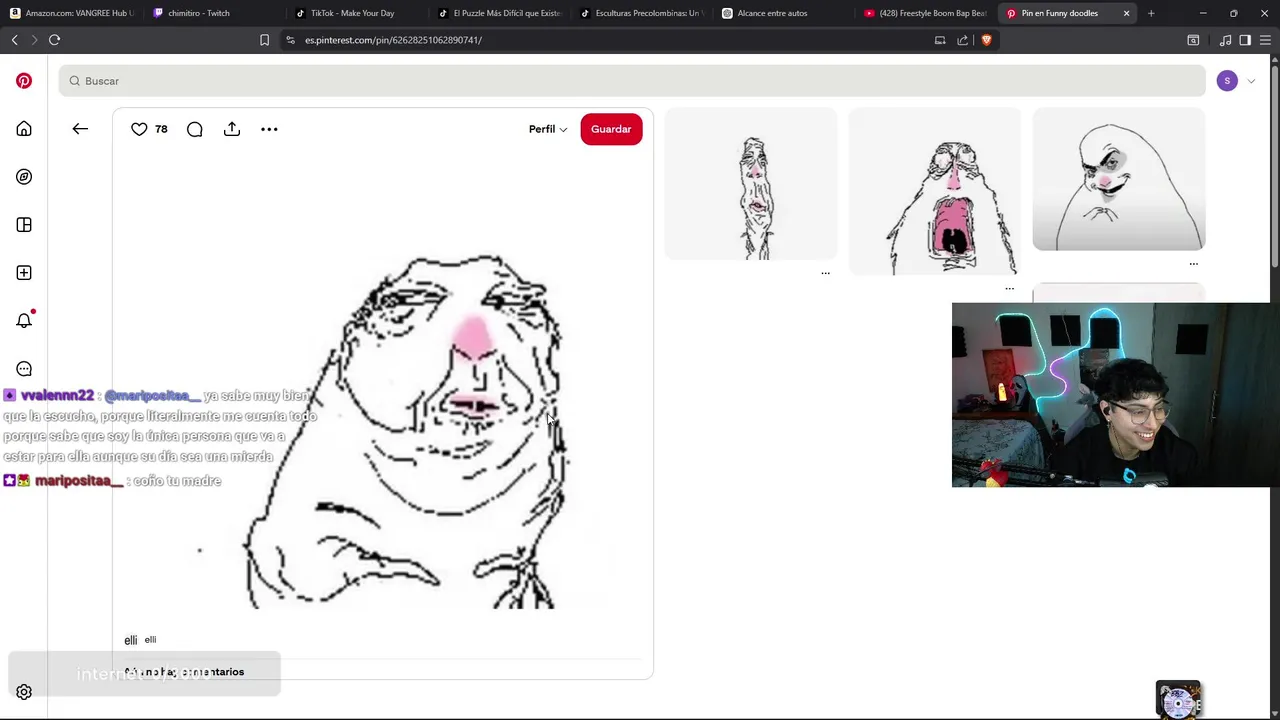
Task: Open options under the screaming doodle
Action: coord(1009,289)
